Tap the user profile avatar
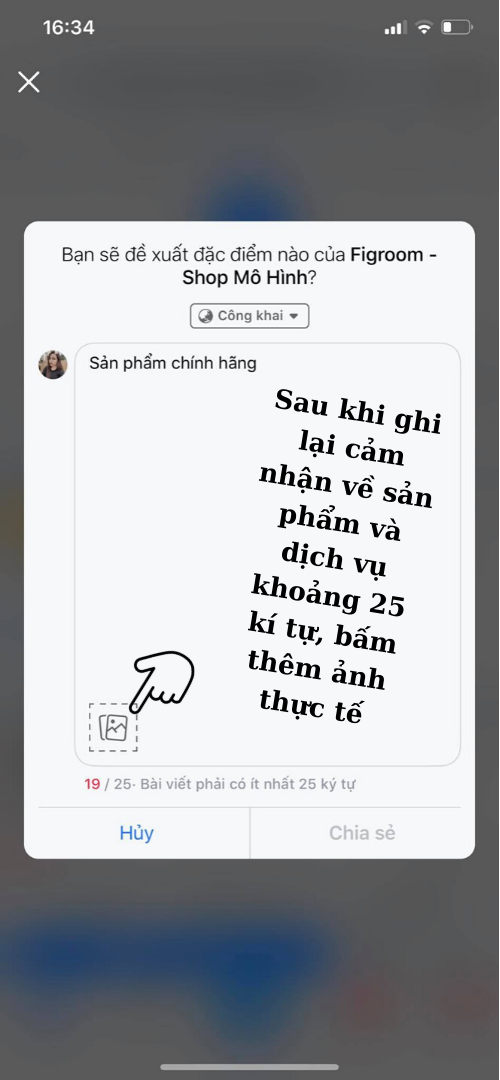500x1080 pixels. point(52,364)
